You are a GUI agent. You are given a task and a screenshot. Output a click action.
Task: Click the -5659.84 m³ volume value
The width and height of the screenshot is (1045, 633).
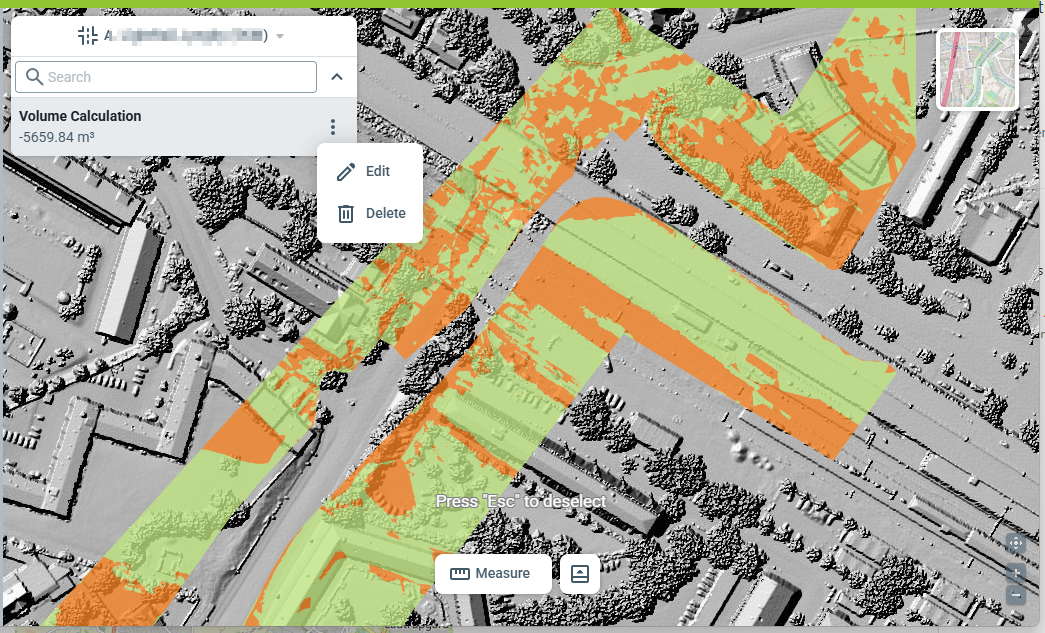click(x=57, y=137)
